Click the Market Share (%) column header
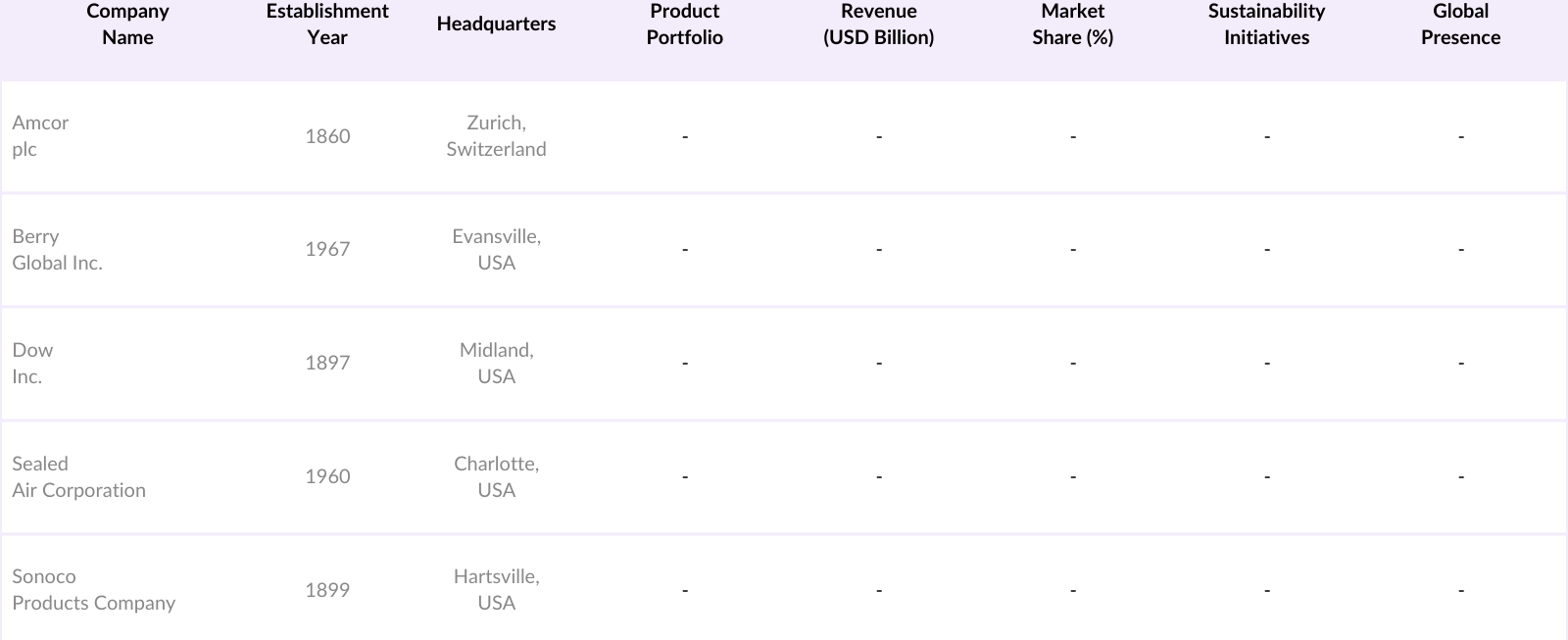The width and height of the screenshot is (1568, 640). pos(1072,25)
